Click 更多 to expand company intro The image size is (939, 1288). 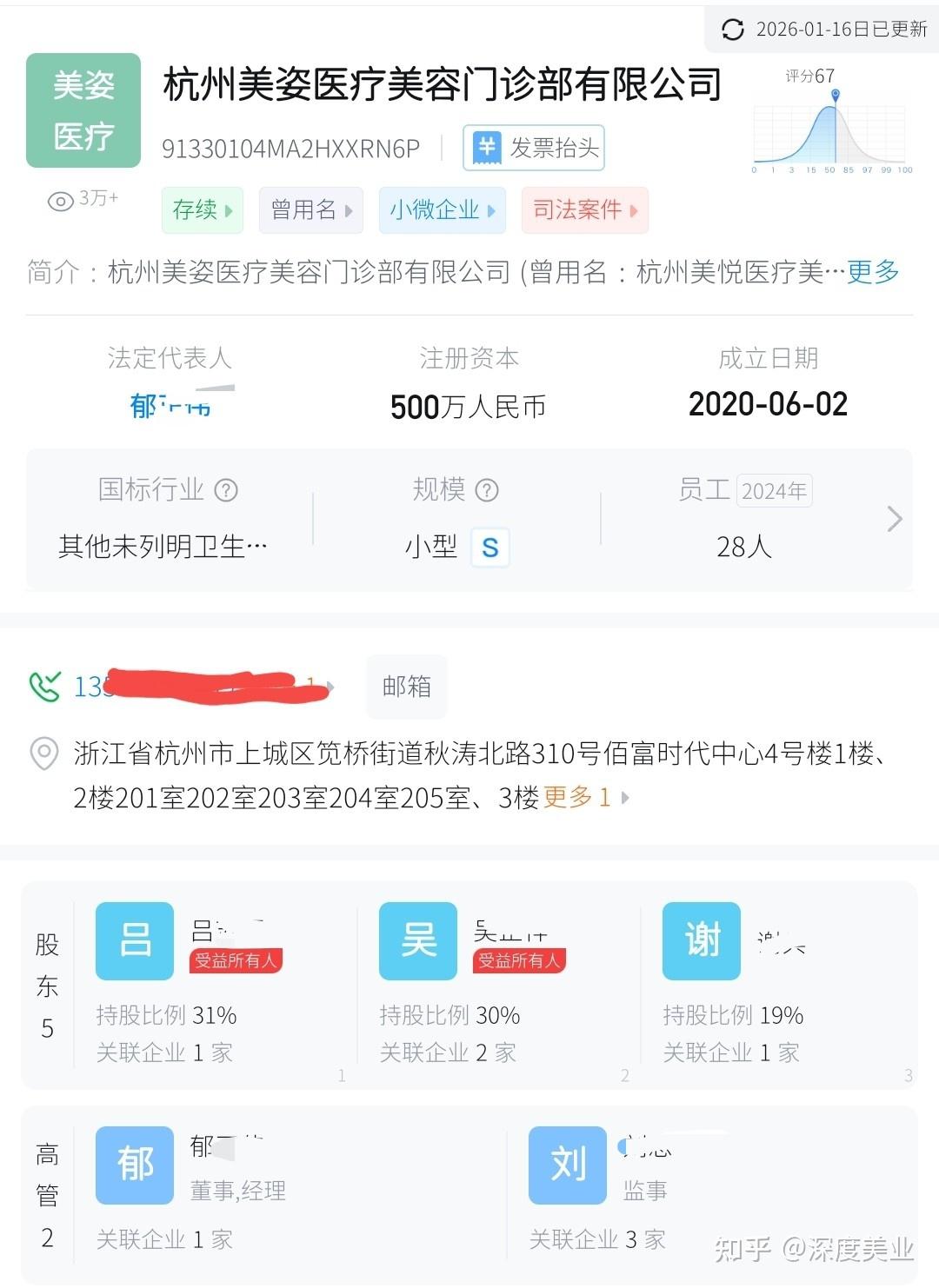[x=873, y=273]
